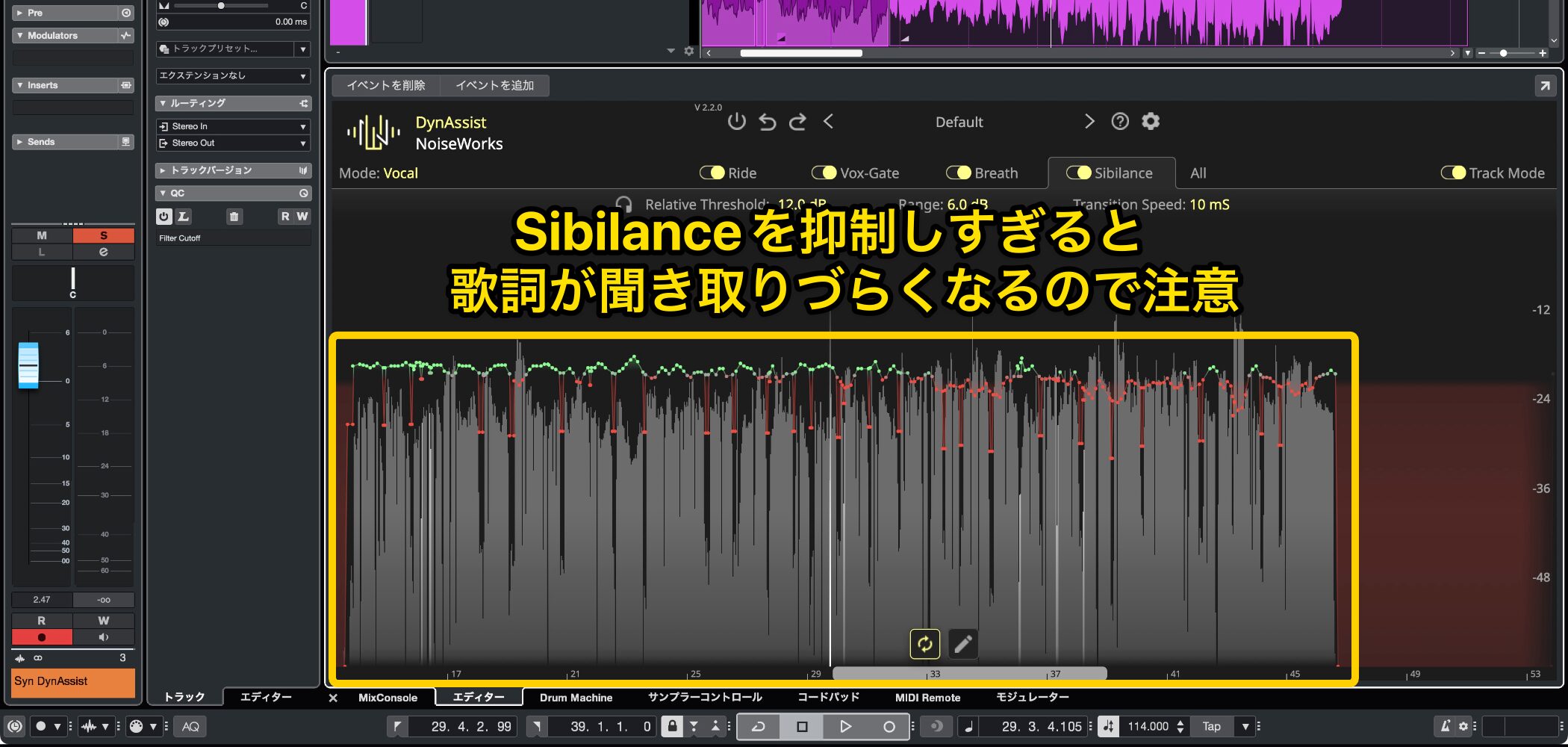Toggle record enable red button
This screenshot has height=747, width=1568.
[x=42, y=637]
